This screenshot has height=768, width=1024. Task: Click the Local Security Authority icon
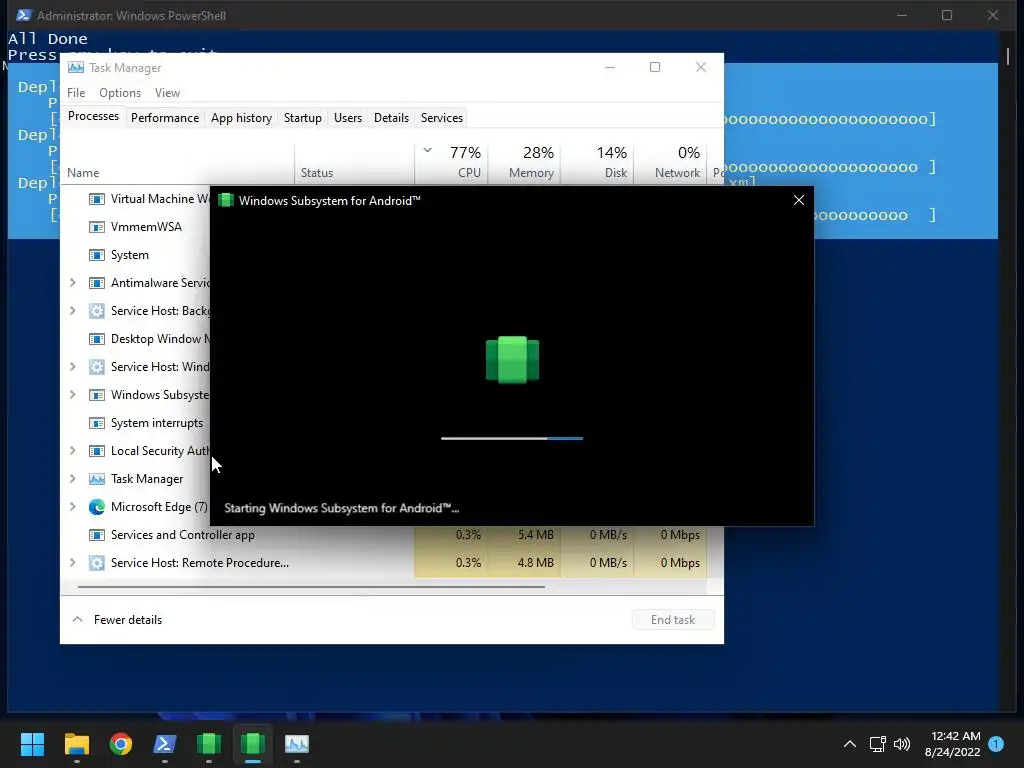coord(97,451)
